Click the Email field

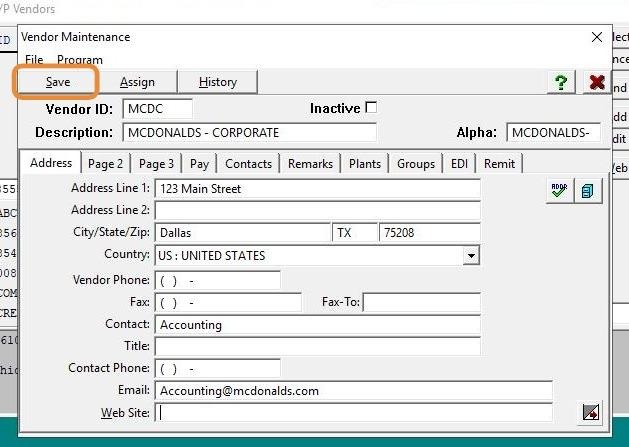354,390
